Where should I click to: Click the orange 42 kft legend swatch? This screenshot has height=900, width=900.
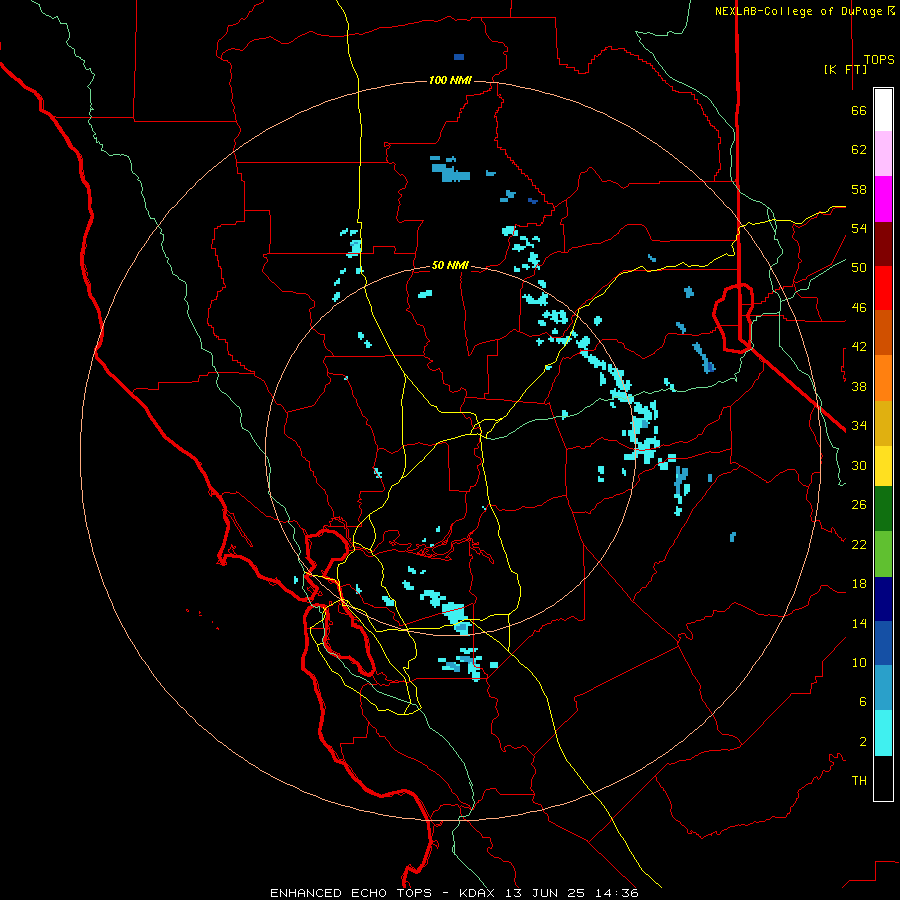[x=883, y=378]
